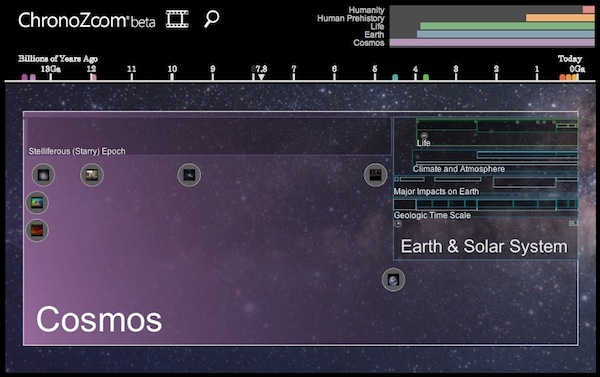600x377 pixels.
Task: Click the 7.8 triangle marker on axis
Action: pos(261,77)
